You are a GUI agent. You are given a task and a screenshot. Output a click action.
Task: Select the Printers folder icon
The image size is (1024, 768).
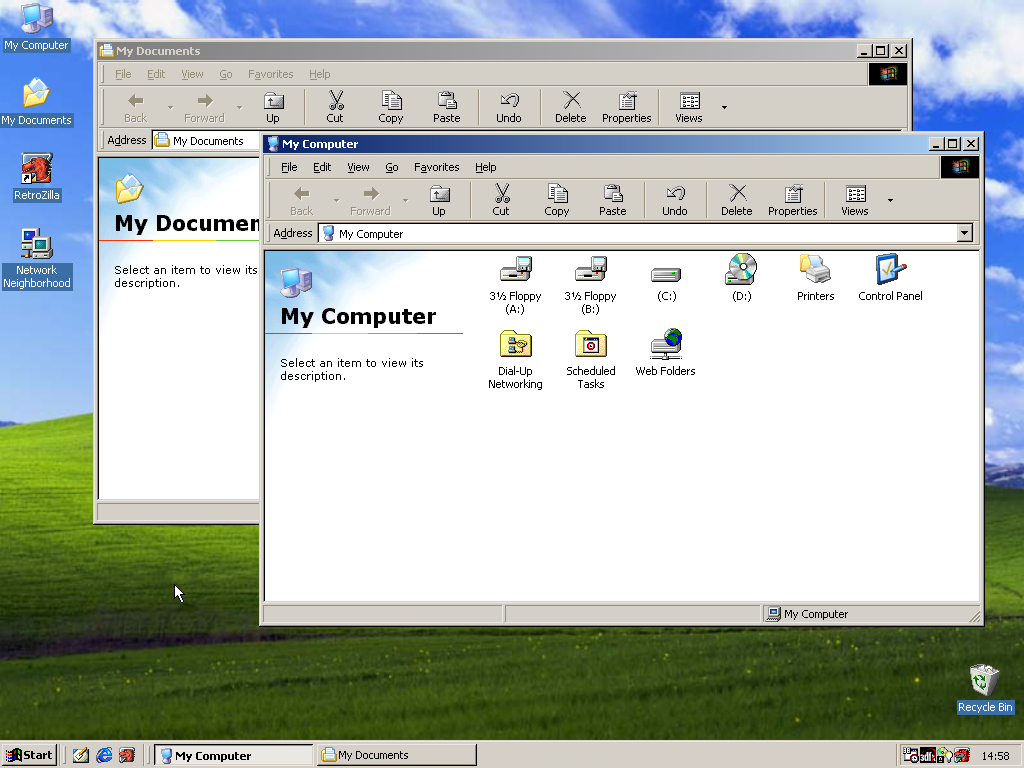pos(815,271)
